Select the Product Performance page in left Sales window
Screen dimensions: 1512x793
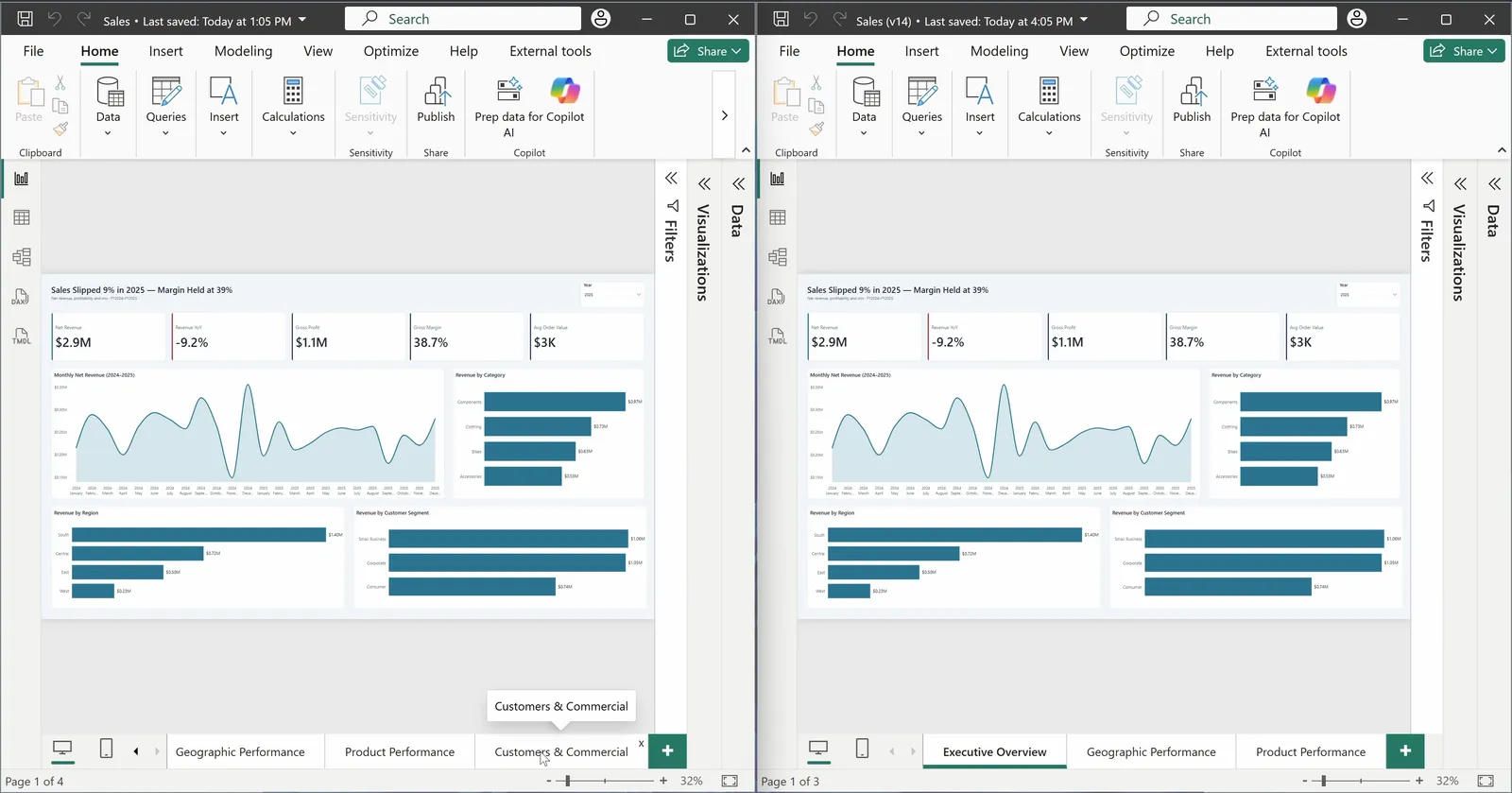[400, 751]
